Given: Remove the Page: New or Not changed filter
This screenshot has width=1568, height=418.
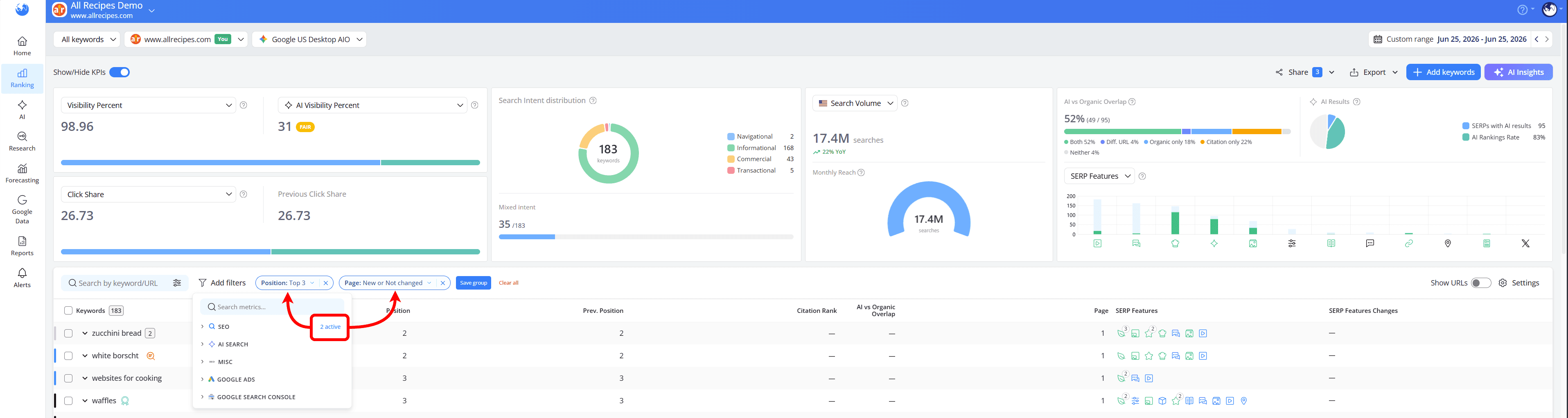Looking at the screenshot, I should click(442, 283).
